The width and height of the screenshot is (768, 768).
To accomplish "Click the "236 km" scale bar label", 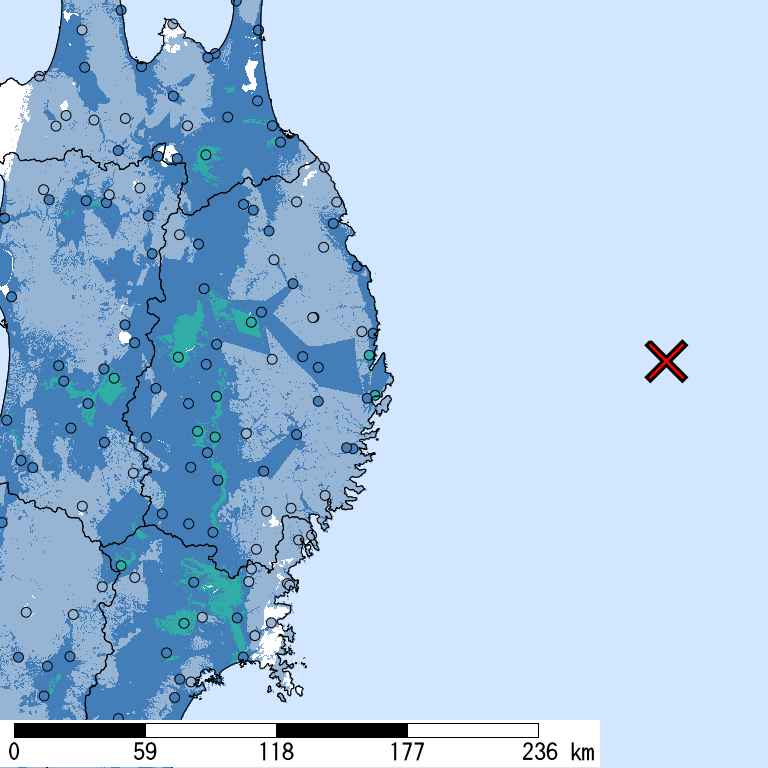I will pyautogui.click(x=558, y=752).
